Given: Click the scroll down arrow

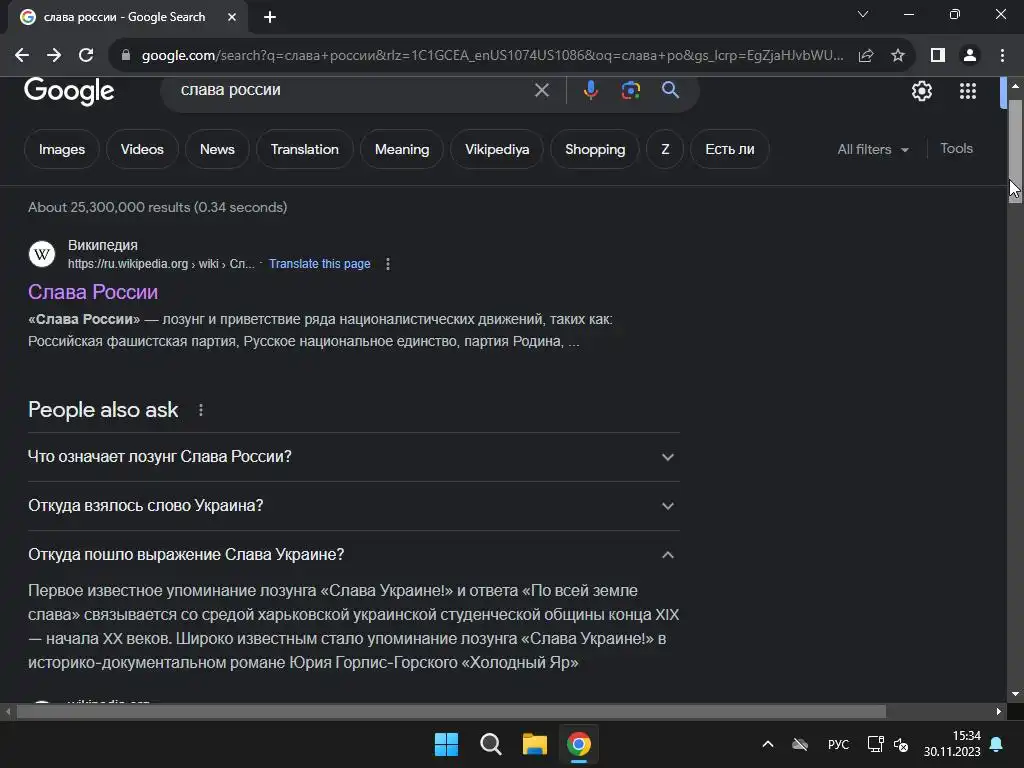Looking at the screenshot, I should (1015, 694).
